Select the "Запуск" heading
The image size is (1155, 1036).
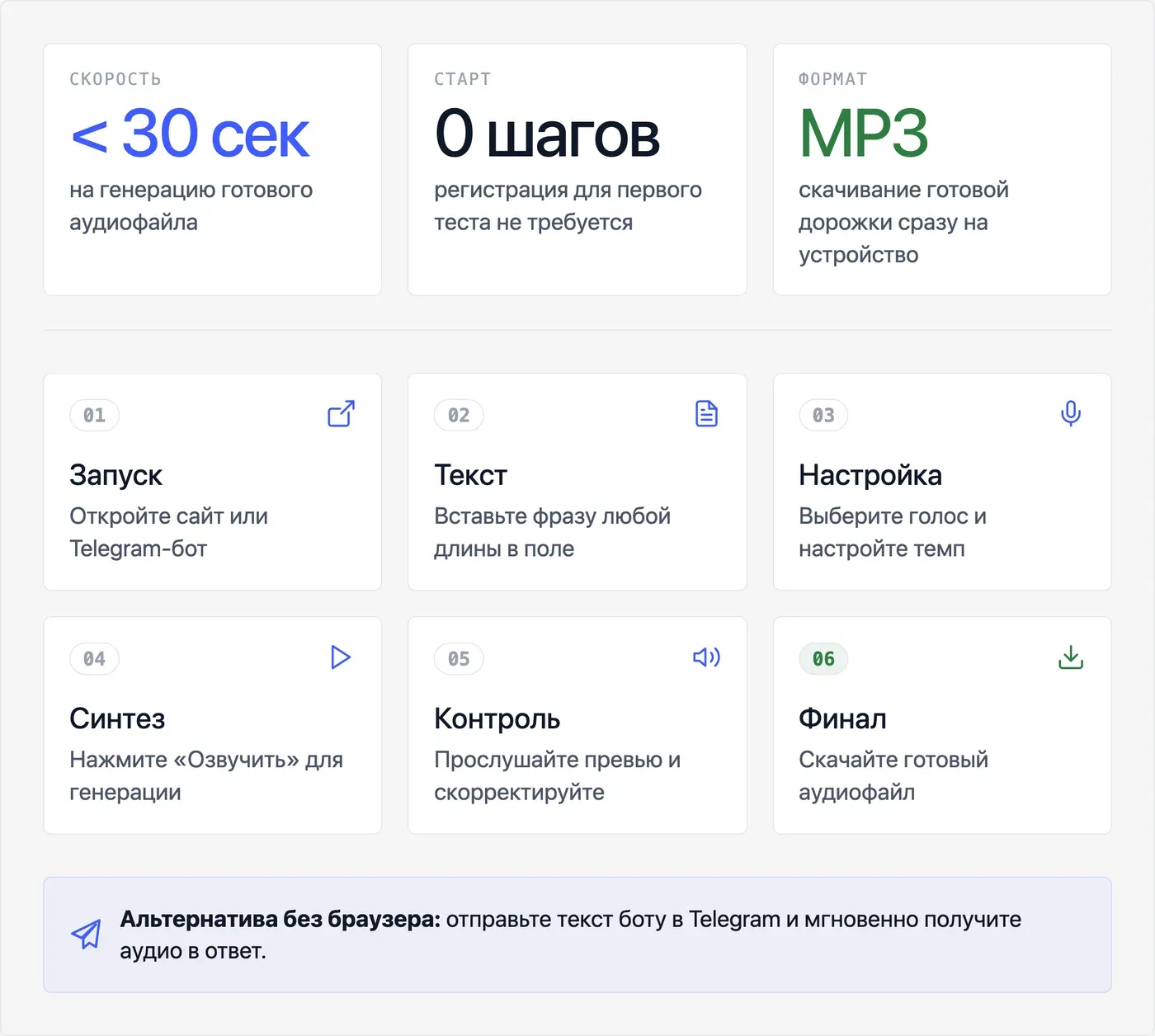pos(116,475)
